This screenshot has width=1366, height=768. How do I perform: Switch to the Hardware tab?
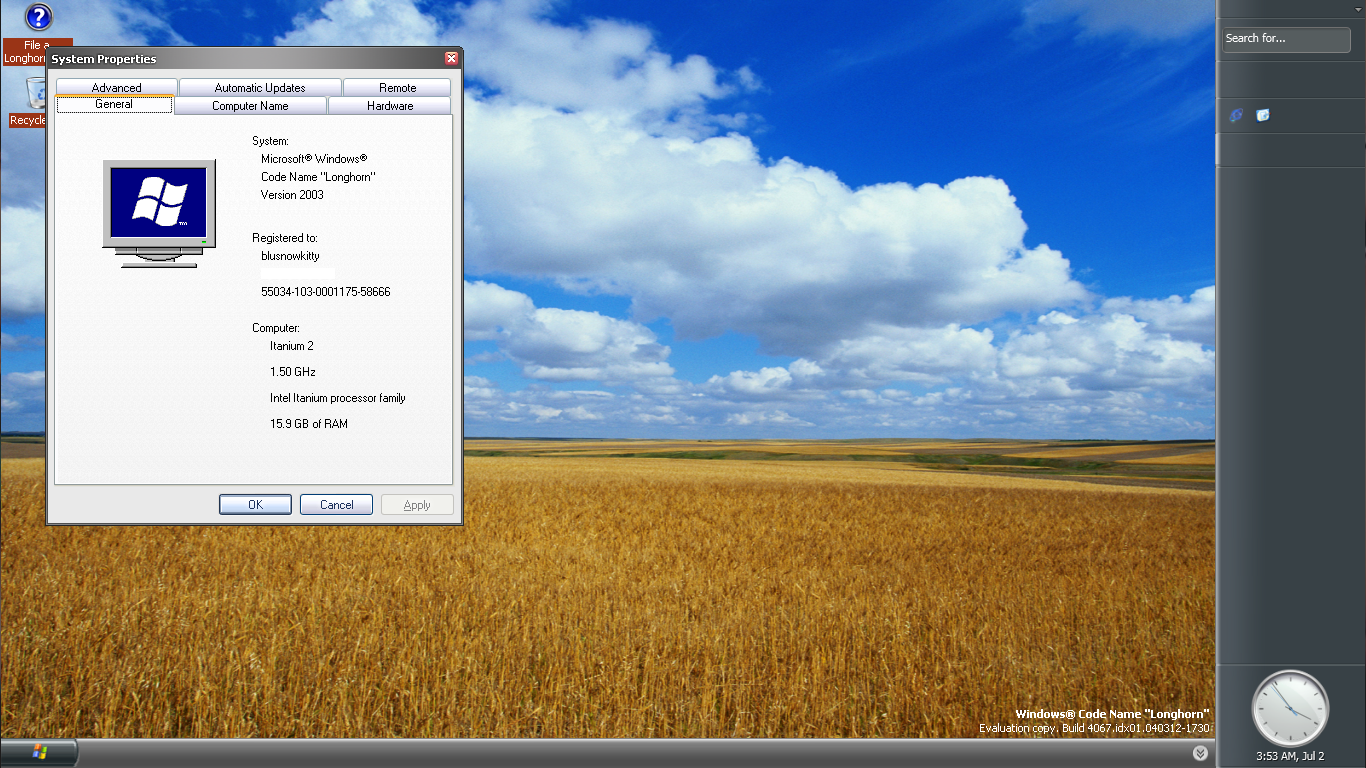(x=390, y=105)
